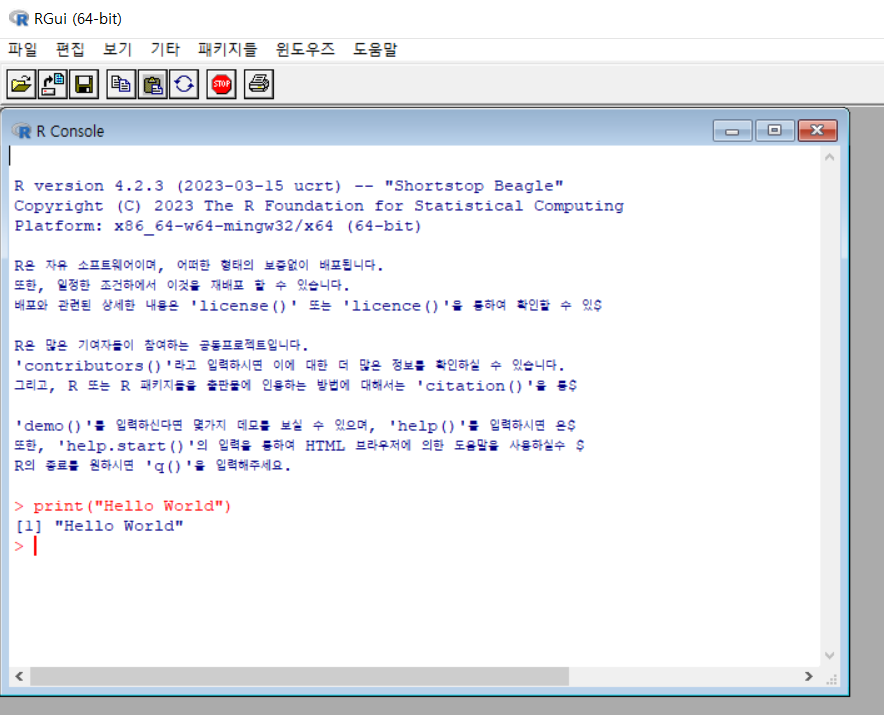
Task: Click the console input prompt line
Action: tap(27, 546)
